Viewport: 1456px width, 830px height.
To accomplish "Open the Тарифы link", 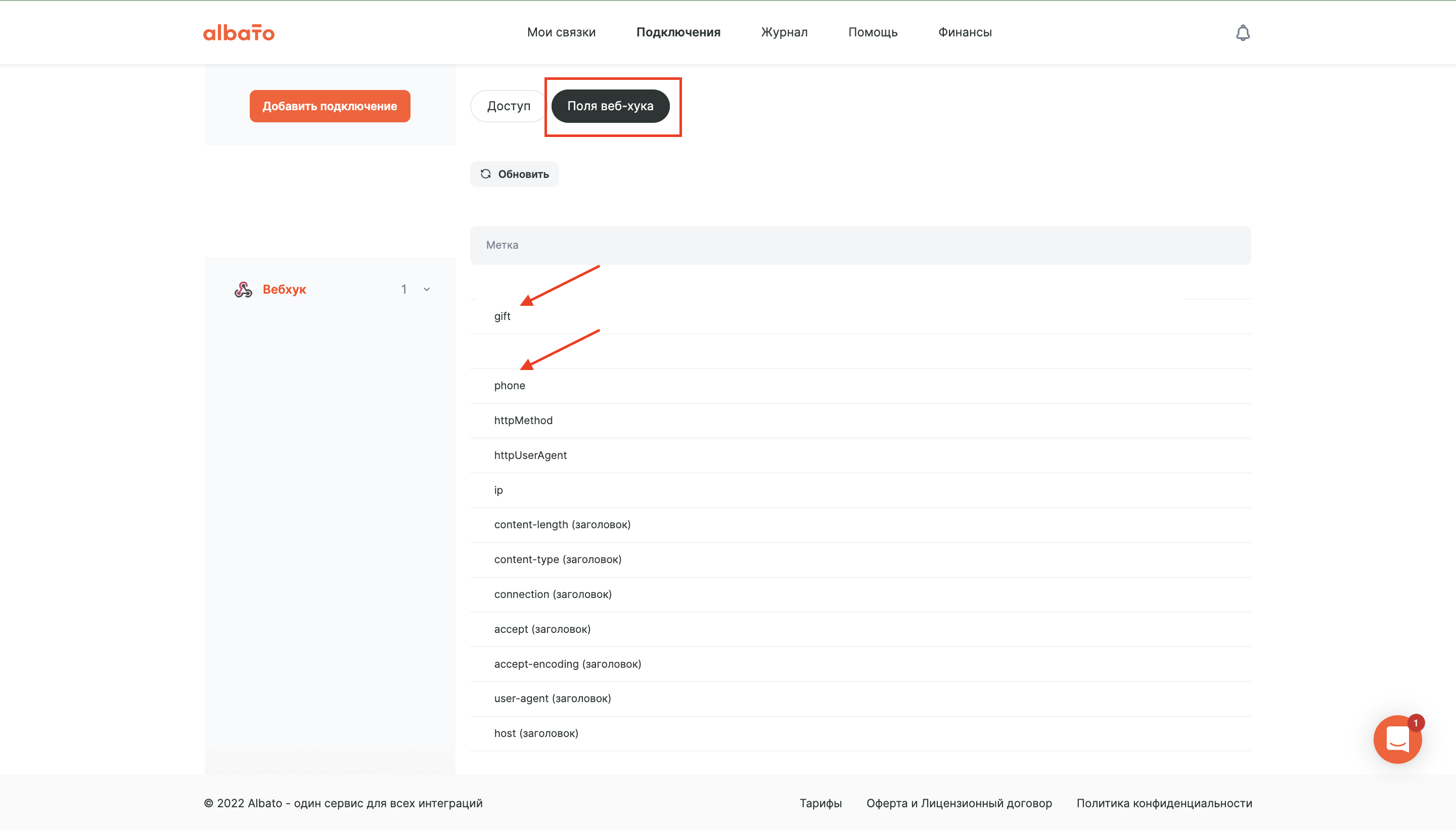I will click(821, 803).
